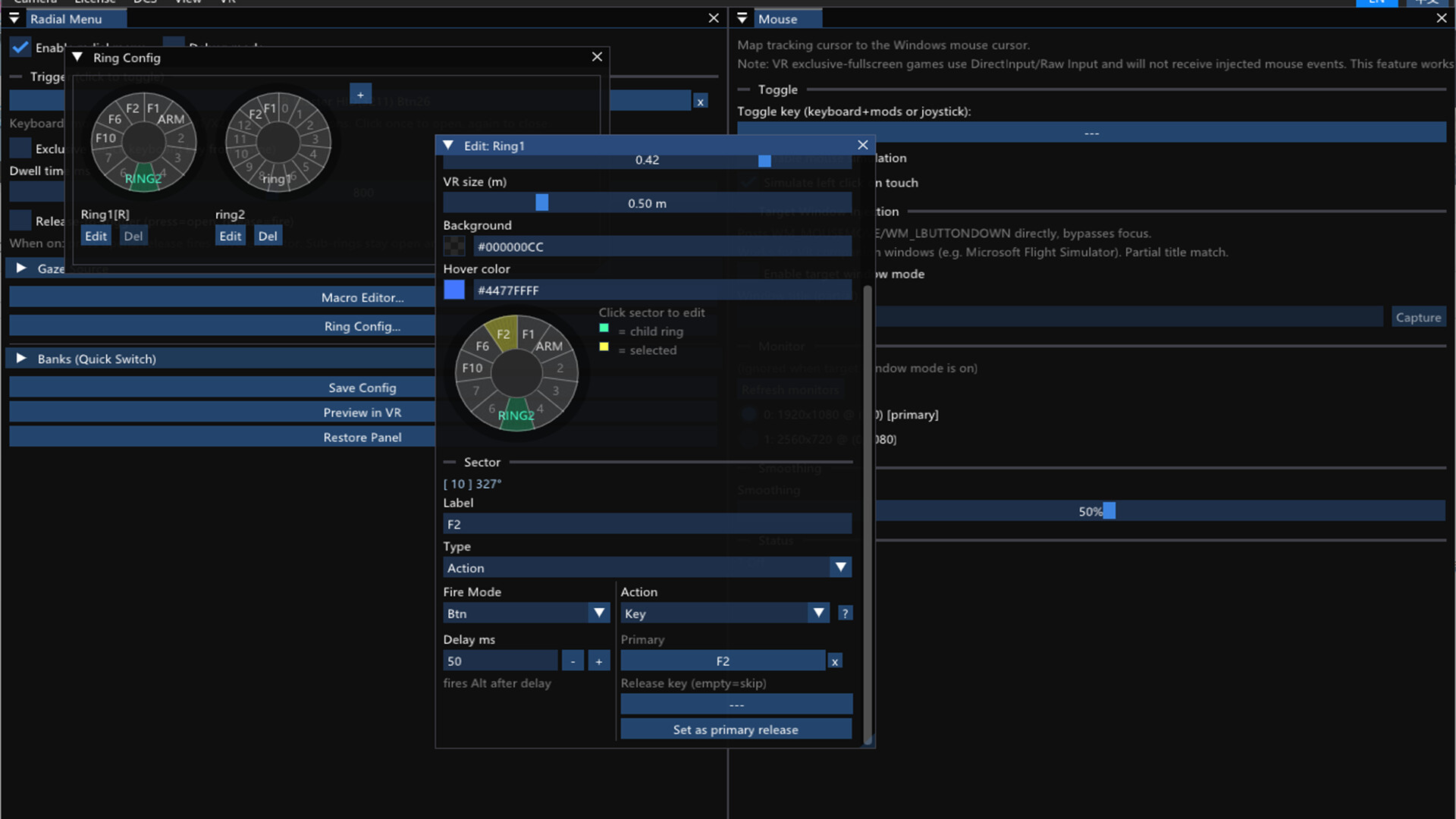Viewport: 1456px width, 819px height.
Task: Select sector 6 in Edit Ring1 preview
Action: [x=491, y=408]
